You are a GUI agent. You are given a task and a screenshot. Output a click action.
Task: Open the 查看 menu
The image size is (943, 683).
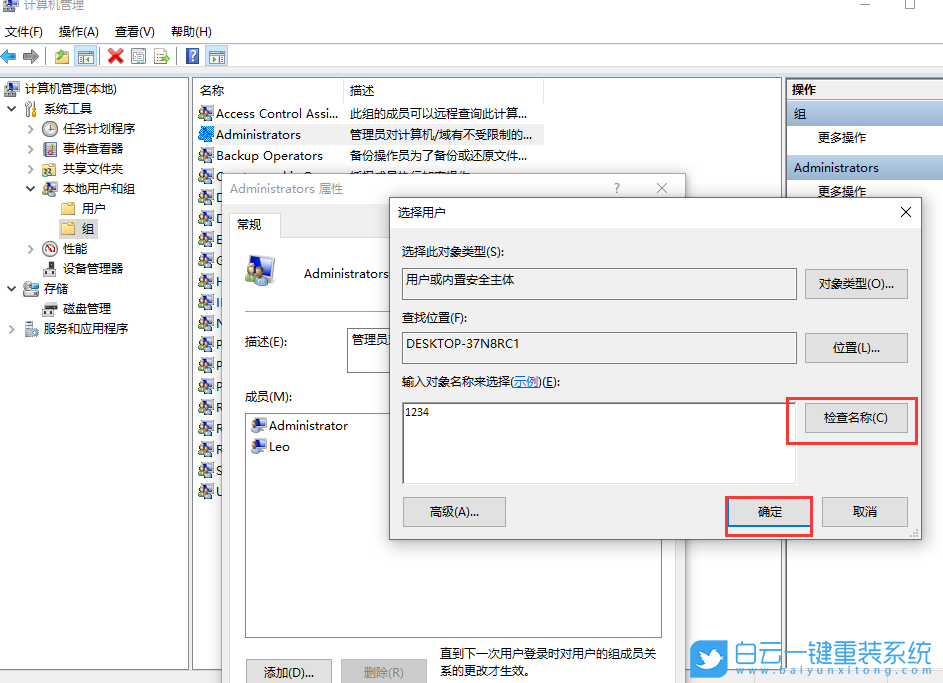[x=133, y=31]
